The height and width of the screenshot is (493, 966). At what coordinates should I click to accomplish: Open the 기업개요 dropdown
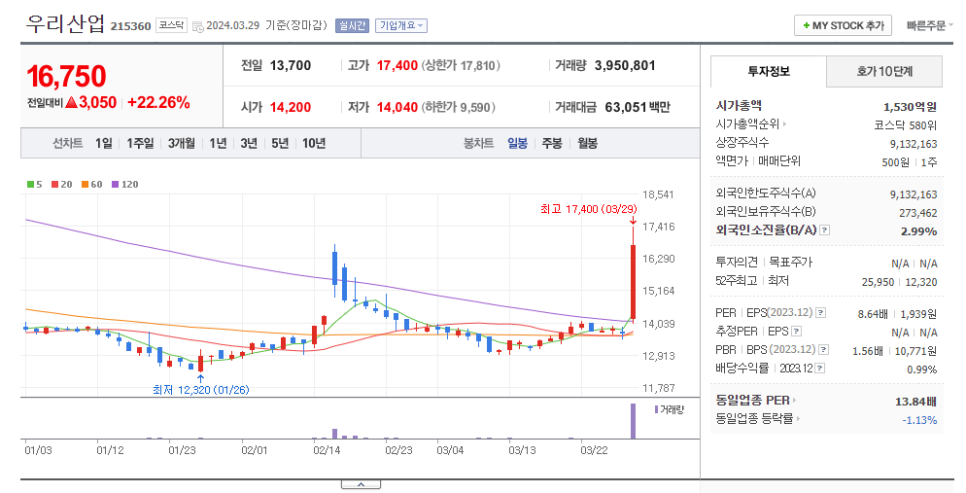pos(401,26)
